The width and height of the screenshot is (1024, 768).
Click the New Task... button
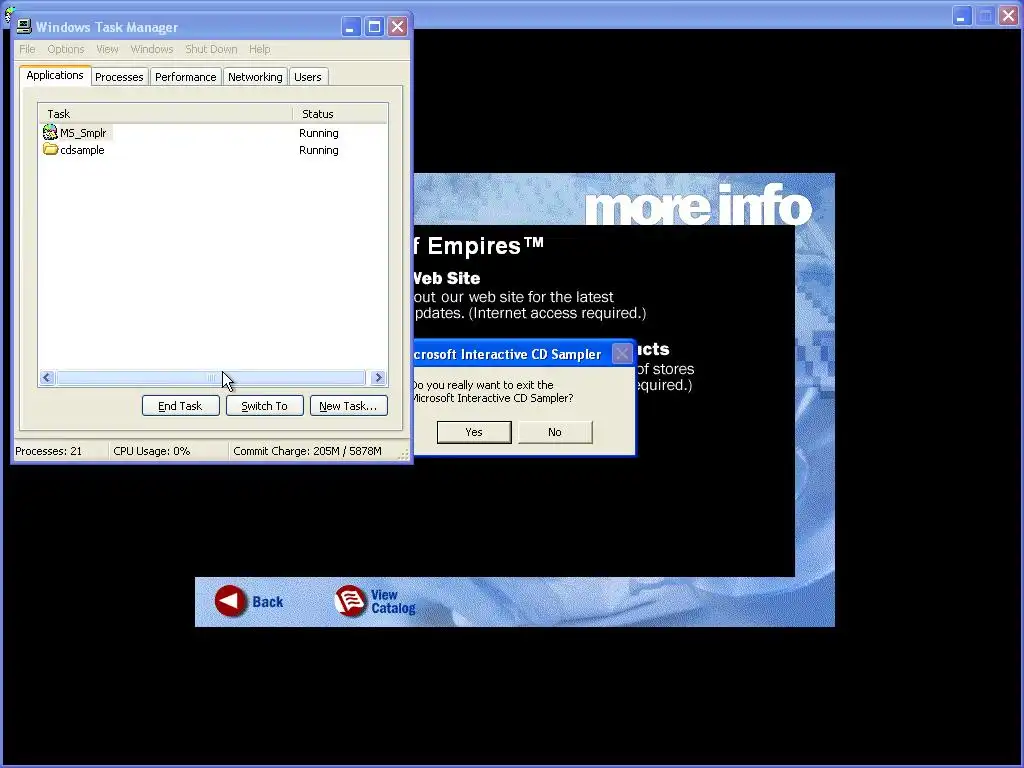(348, 406)
